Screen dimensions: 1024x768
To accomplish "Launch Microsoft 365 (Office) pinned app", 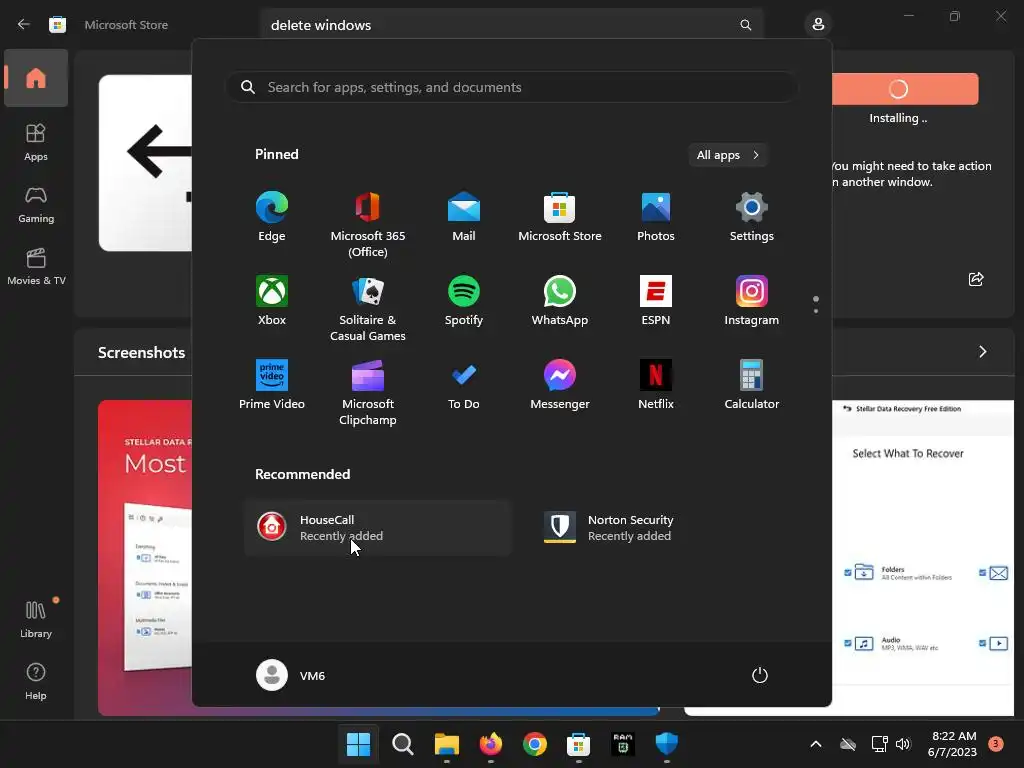I will (x=368, y=225).
